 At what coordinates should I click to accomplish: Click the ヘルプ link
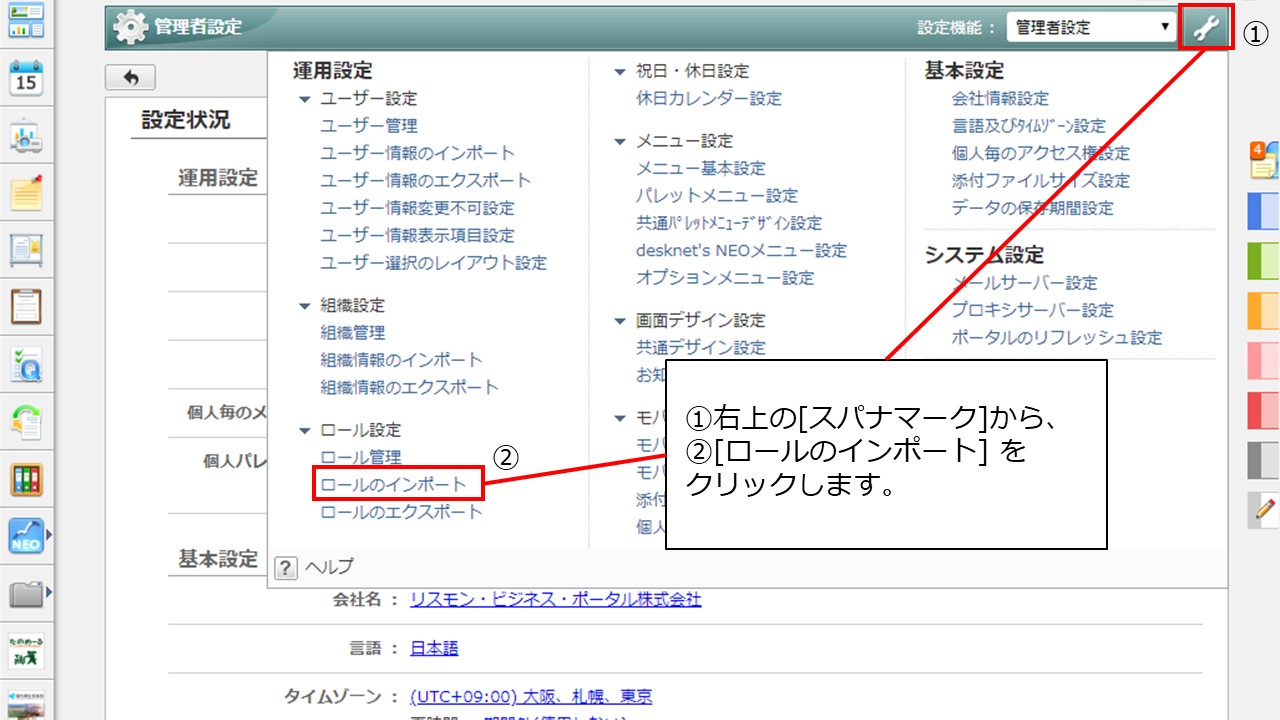pos(329,568)
